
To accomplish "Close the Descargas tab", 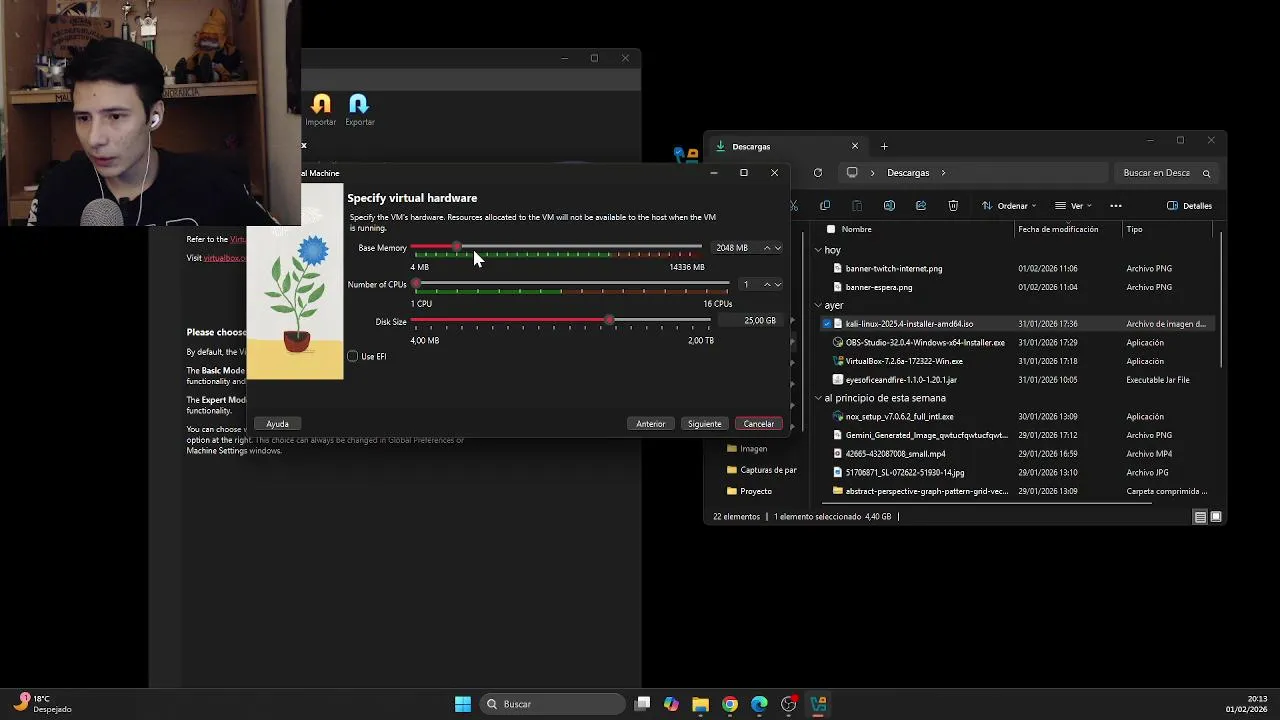I will 855,146.
